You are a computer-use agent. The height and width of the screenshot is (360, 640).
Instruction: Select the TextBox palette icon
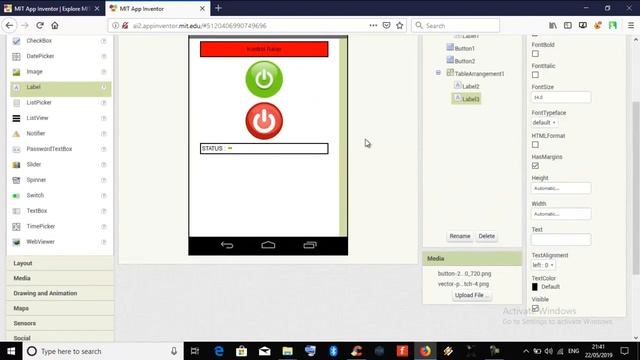(16, 211)
